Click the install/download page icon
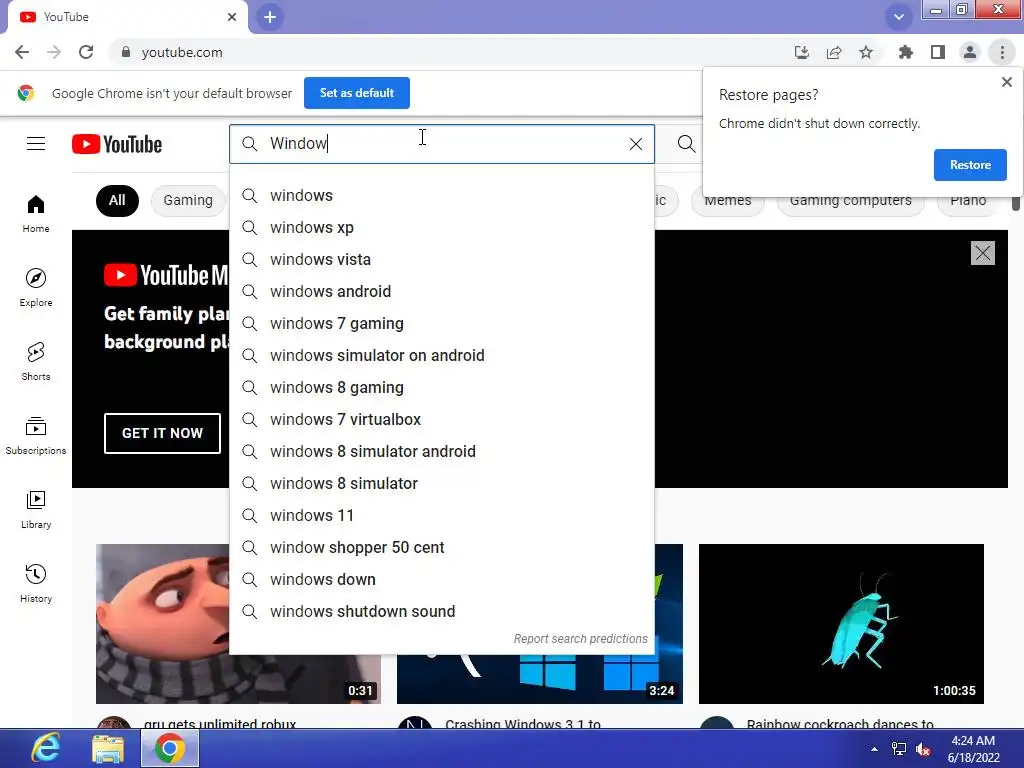The height and width of the screenshot is (768, 1024). pyautogui.click(x=802, y=52)
